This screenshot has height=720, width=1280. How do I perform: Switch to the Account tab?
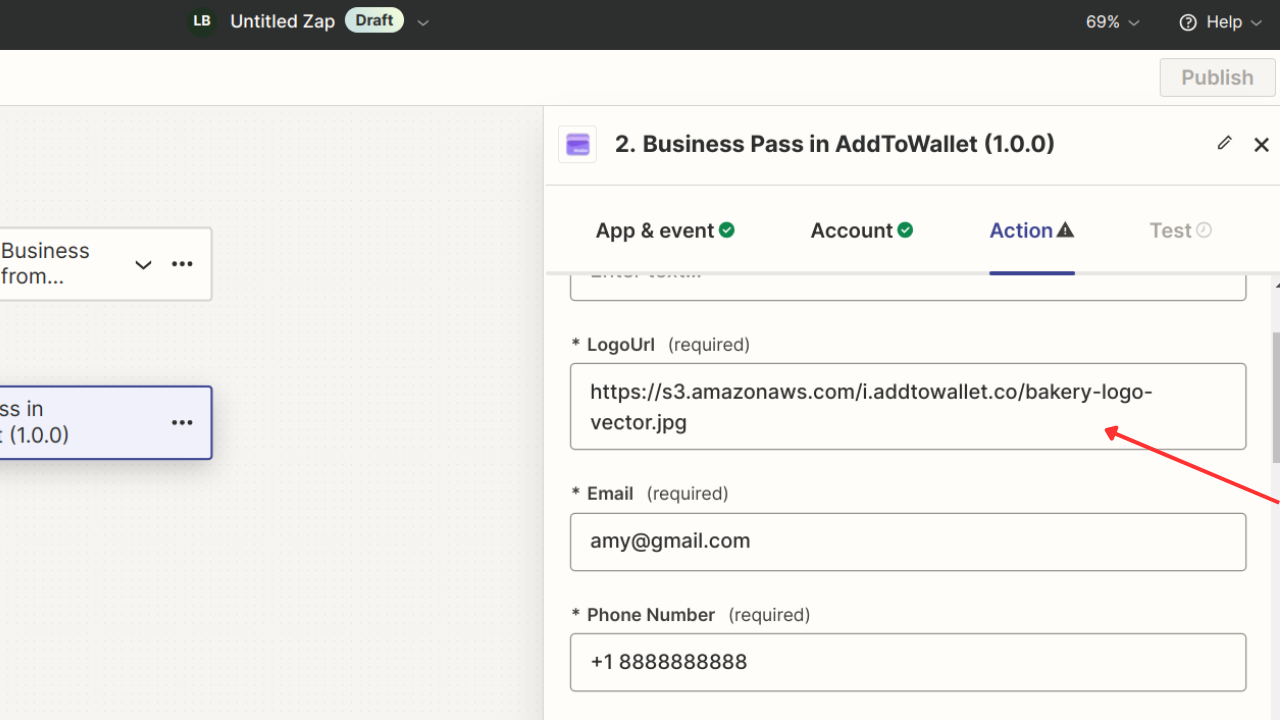tap(851, 229)
